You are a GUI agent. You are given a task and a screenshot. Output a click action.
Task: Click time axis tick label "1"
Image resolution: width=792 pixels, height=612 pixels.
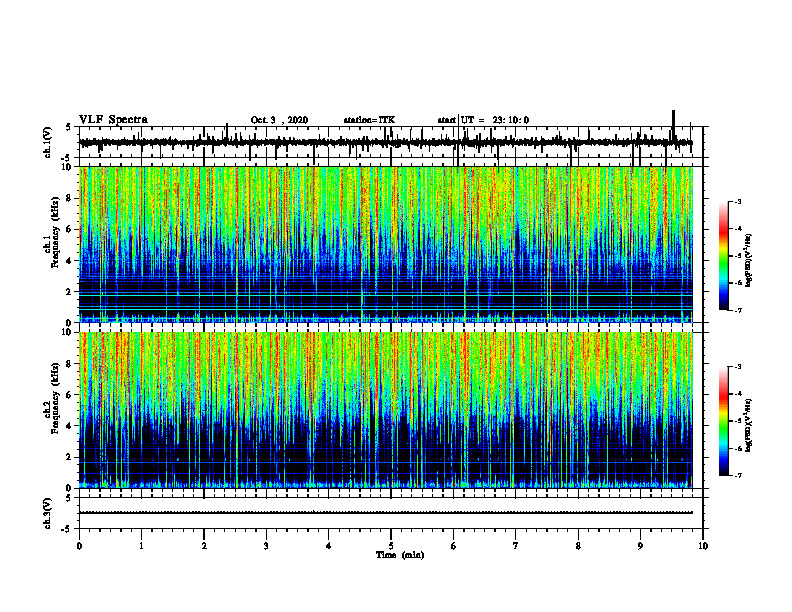click(141, 546)
